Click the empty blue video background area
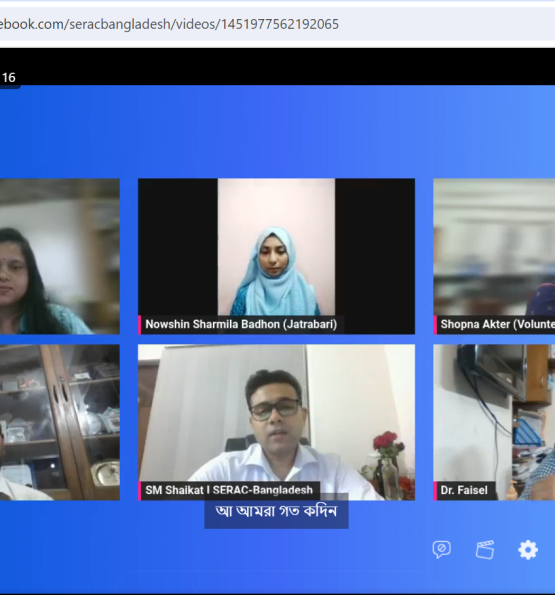This screenshot has height=595, width=555. coord(277,131)
